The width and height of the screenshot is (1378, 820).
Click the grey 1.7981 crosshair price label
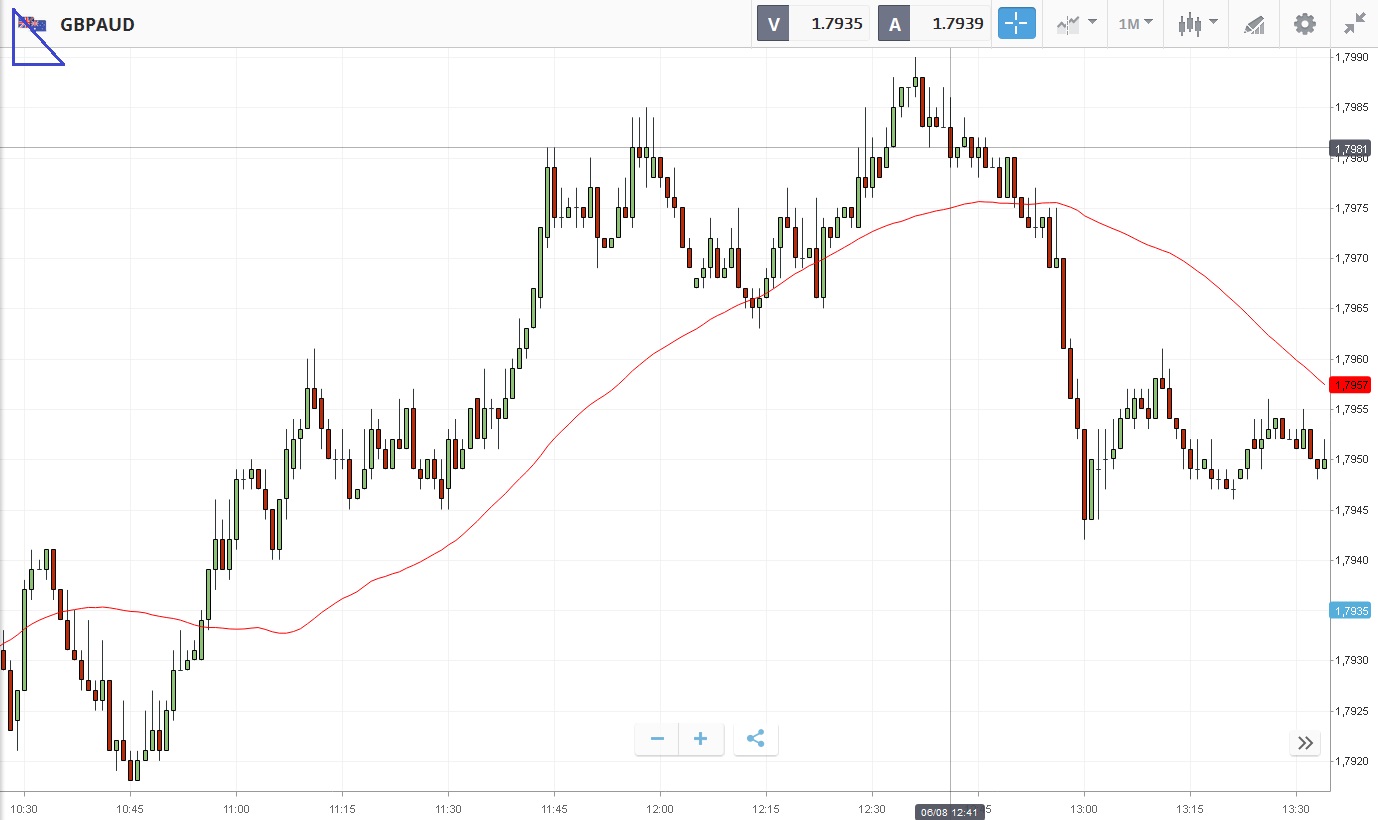(x=1350, y=149)
